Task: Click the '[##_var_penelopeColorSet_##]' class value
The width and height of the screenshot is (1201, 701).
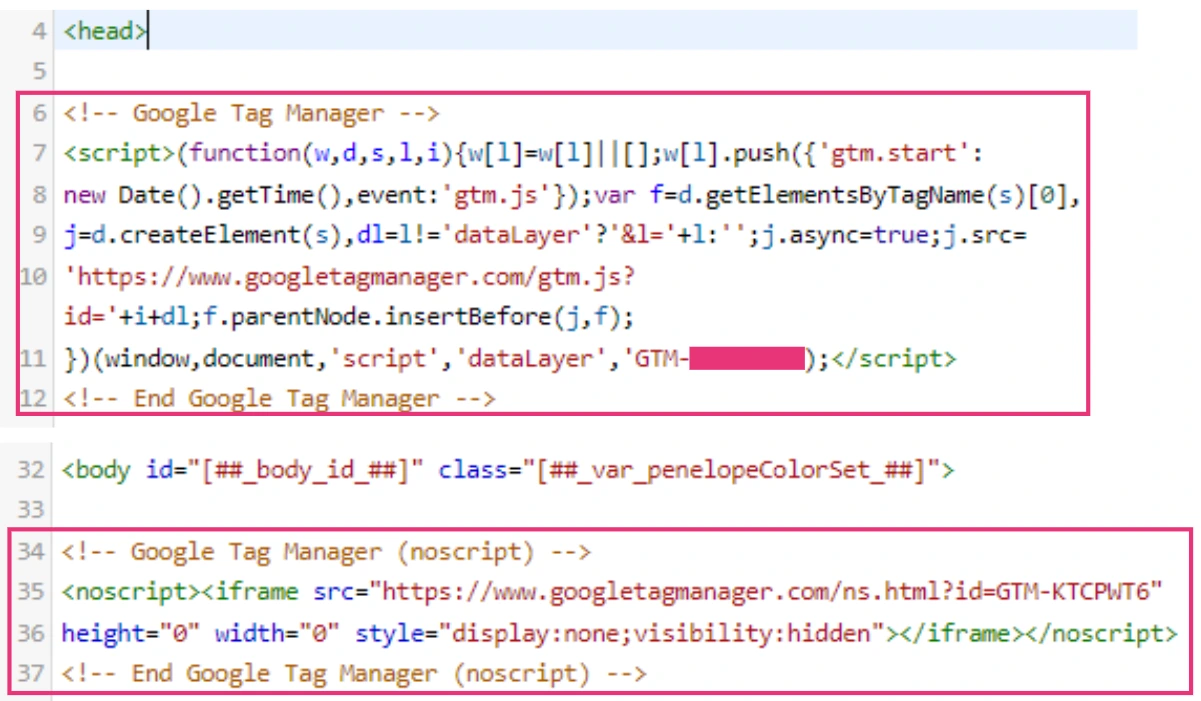Action: point(732,469)
